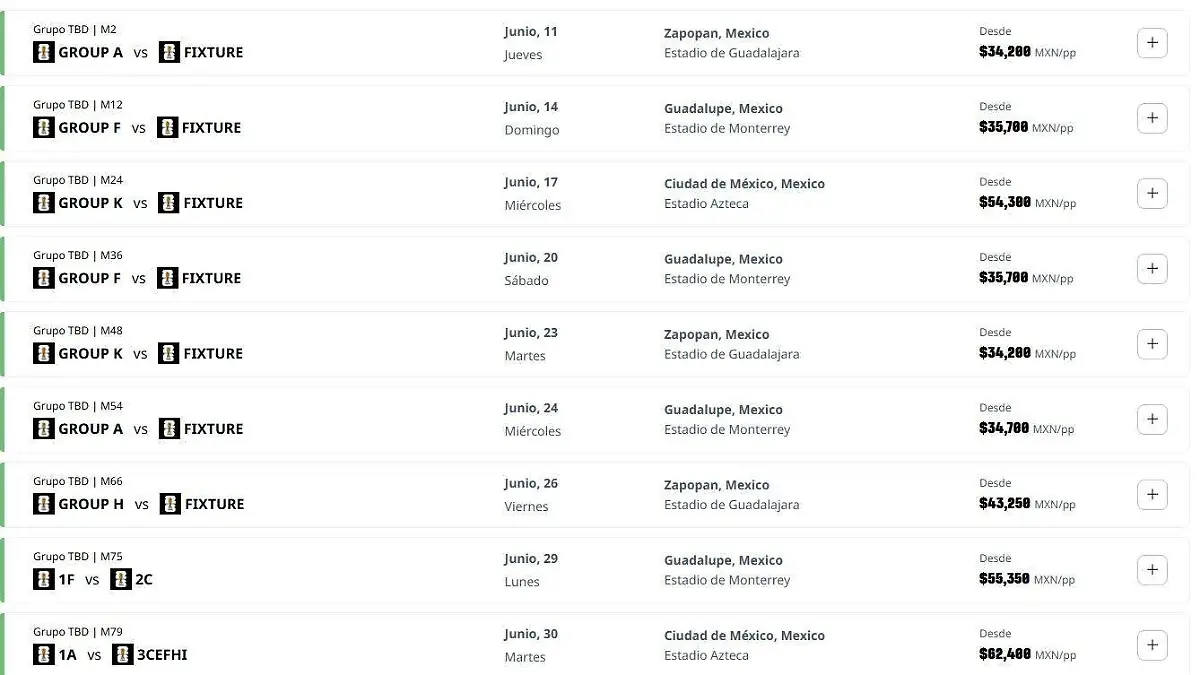Open plus button for M66 Group H match
The width and height of the screenshot is (1200, 675).
1152,494
